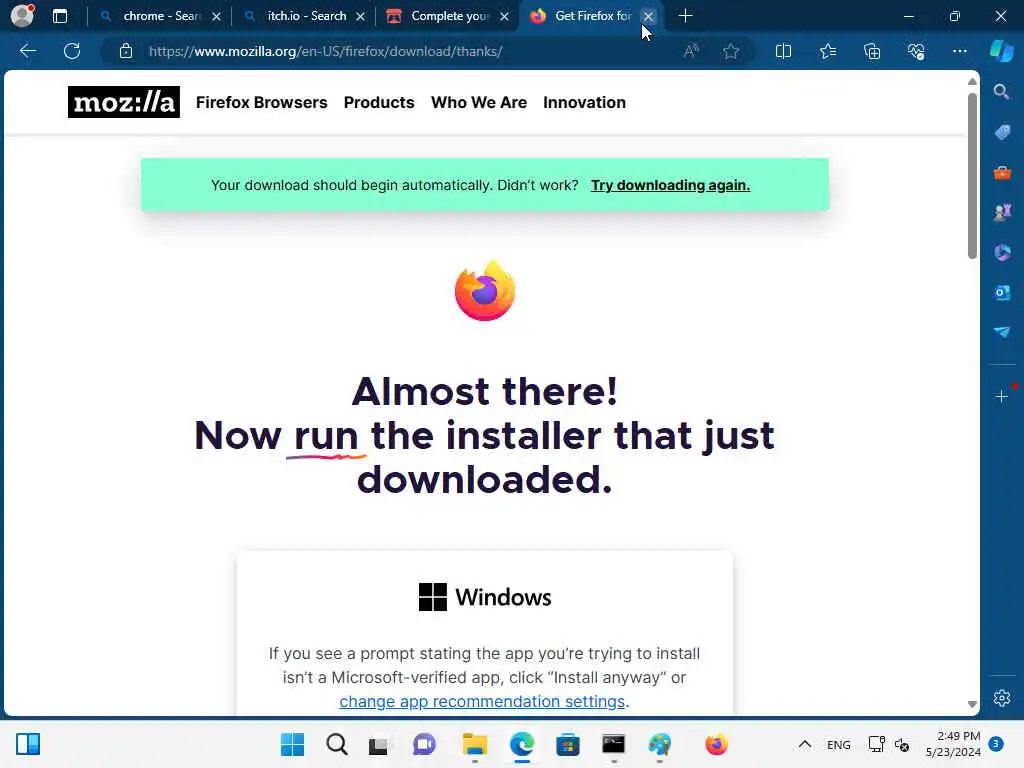This screenshot has height=768, width=1024.
Task: Close the chrome - Search tab
Action: pos(216,16)
